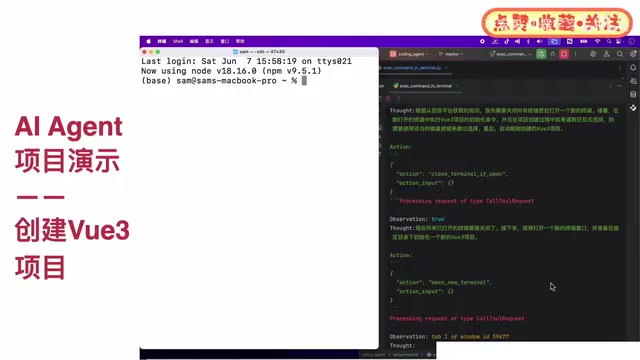Click the terminal prompt cursor line

(x=224, y=81)
